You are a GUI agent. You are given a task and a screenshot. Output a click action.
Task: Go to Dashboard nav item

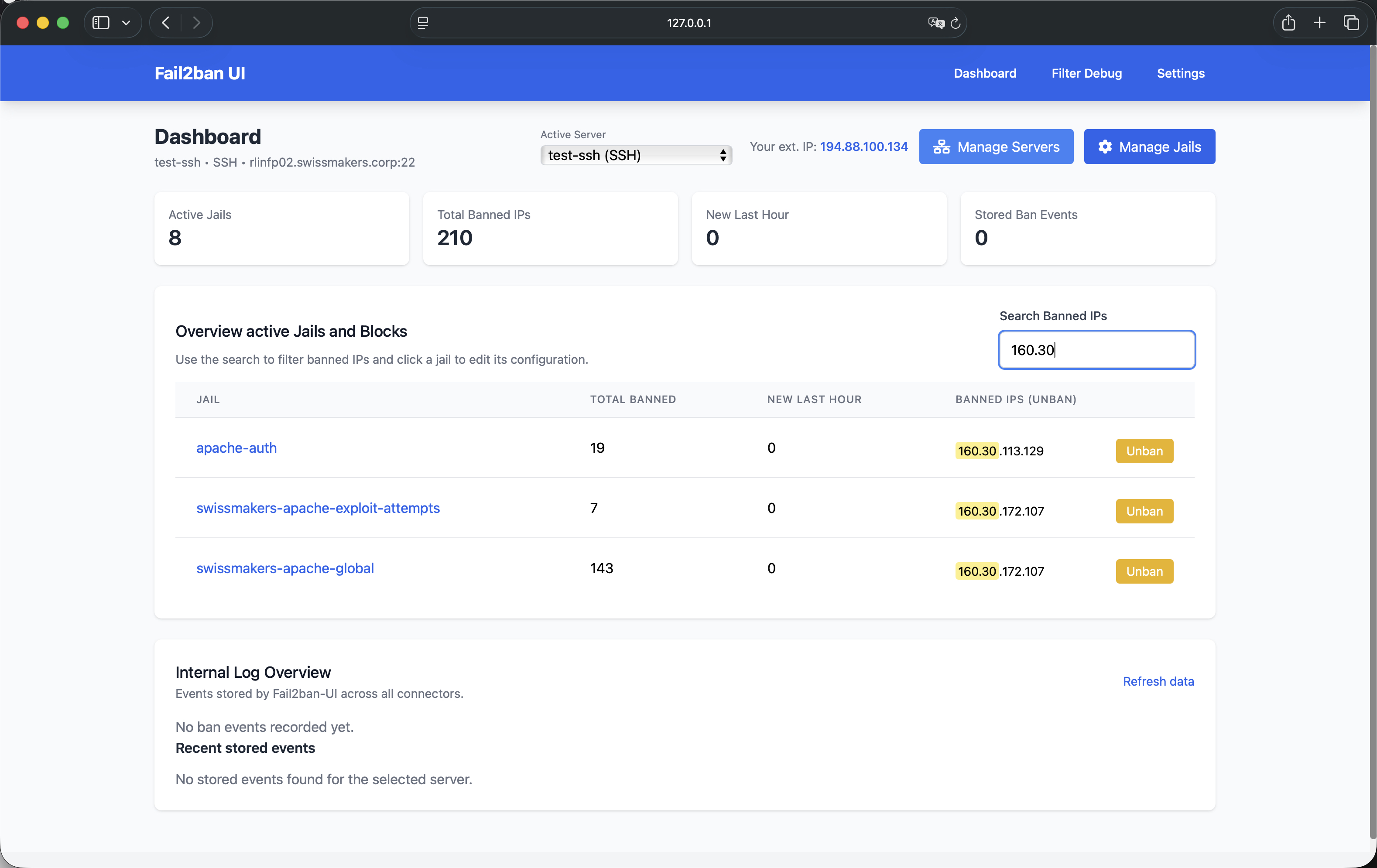[x=985, y=73]
